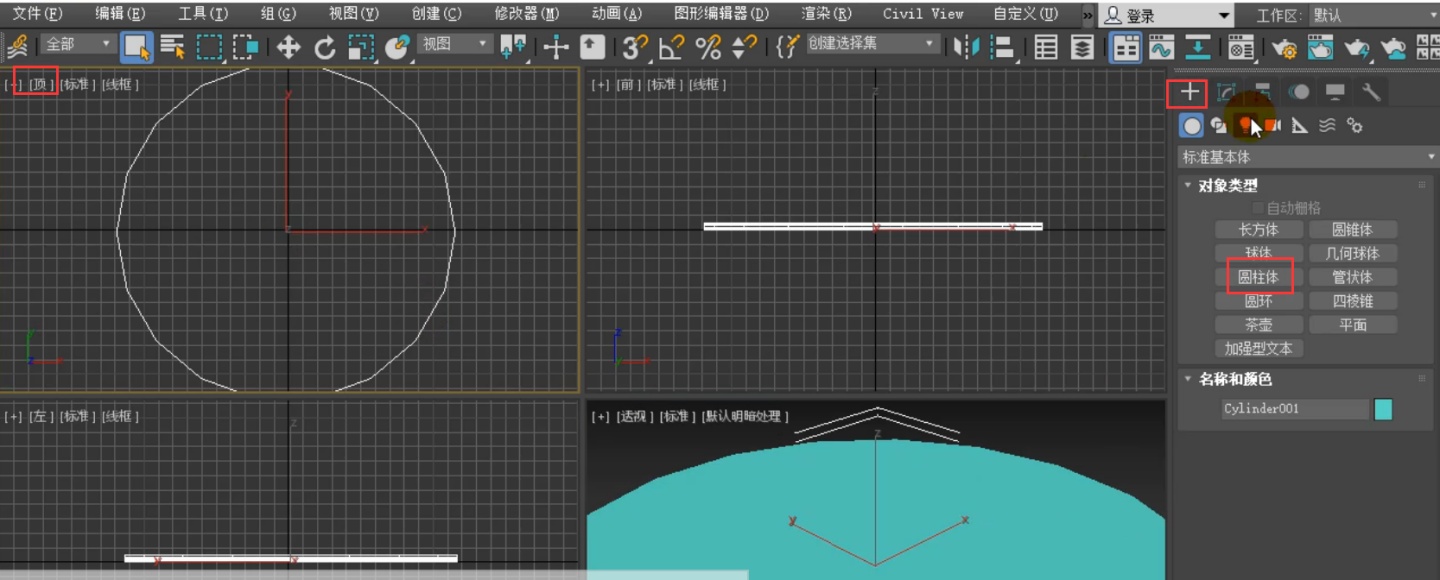Open the Space Warps wave category
Viewport: 1440px width, 580px height.
(1327, 125)
